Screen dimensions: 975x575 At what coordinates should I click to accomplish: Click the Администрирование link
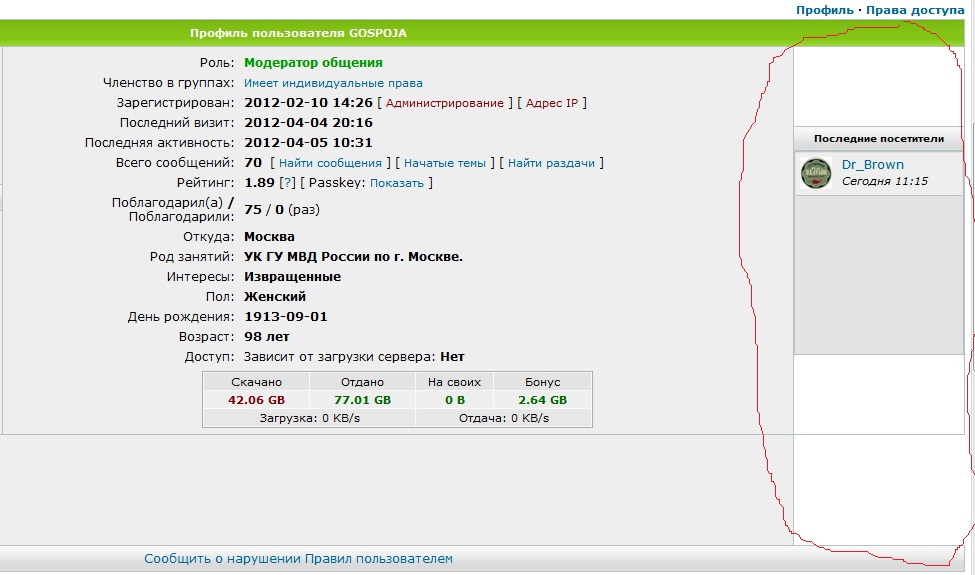click(x=445, y=103)
